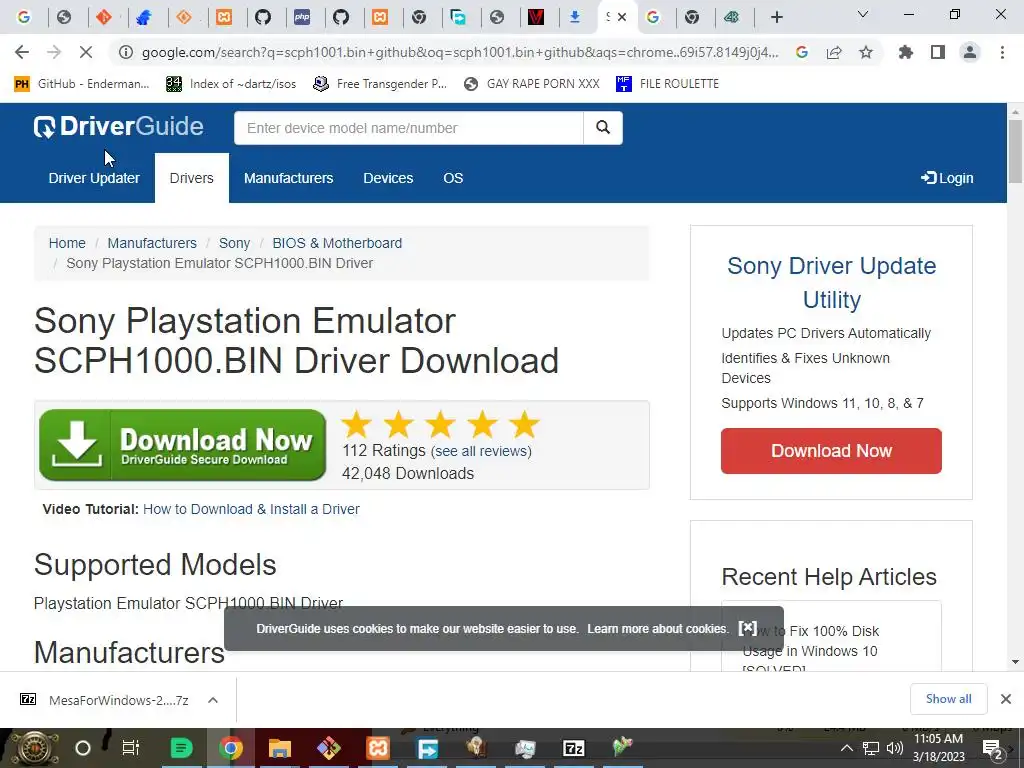Go back to the previous page
The width and height of the screenshot is (1024, 768).
[22, 52]
